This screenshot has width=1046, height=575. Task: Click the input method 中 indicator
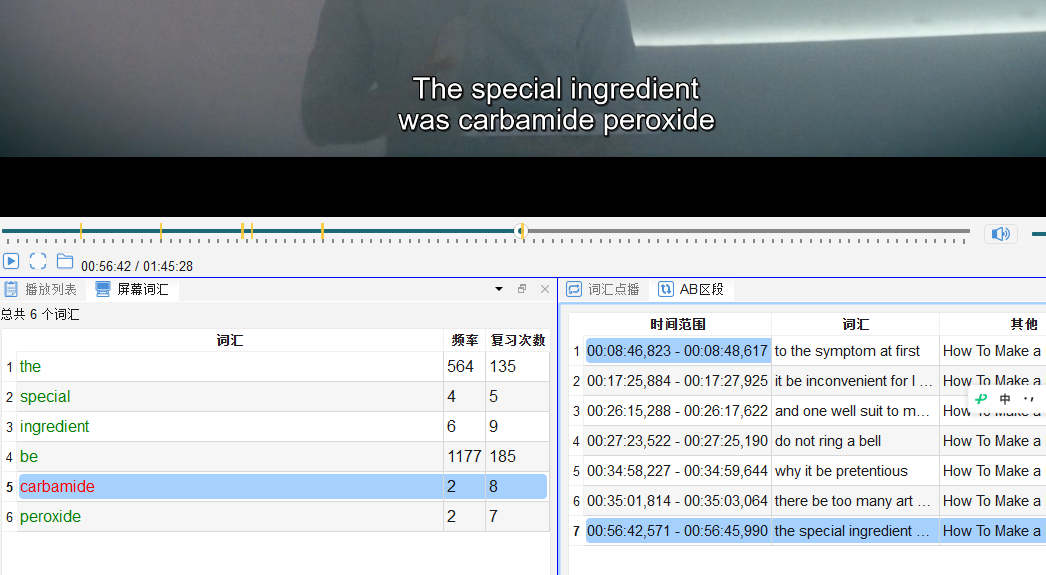point(1005,399)
